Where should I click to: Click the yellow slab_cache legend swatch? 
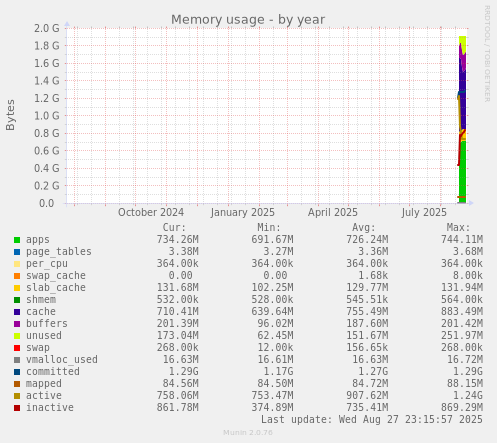click(x=17, y=288)
